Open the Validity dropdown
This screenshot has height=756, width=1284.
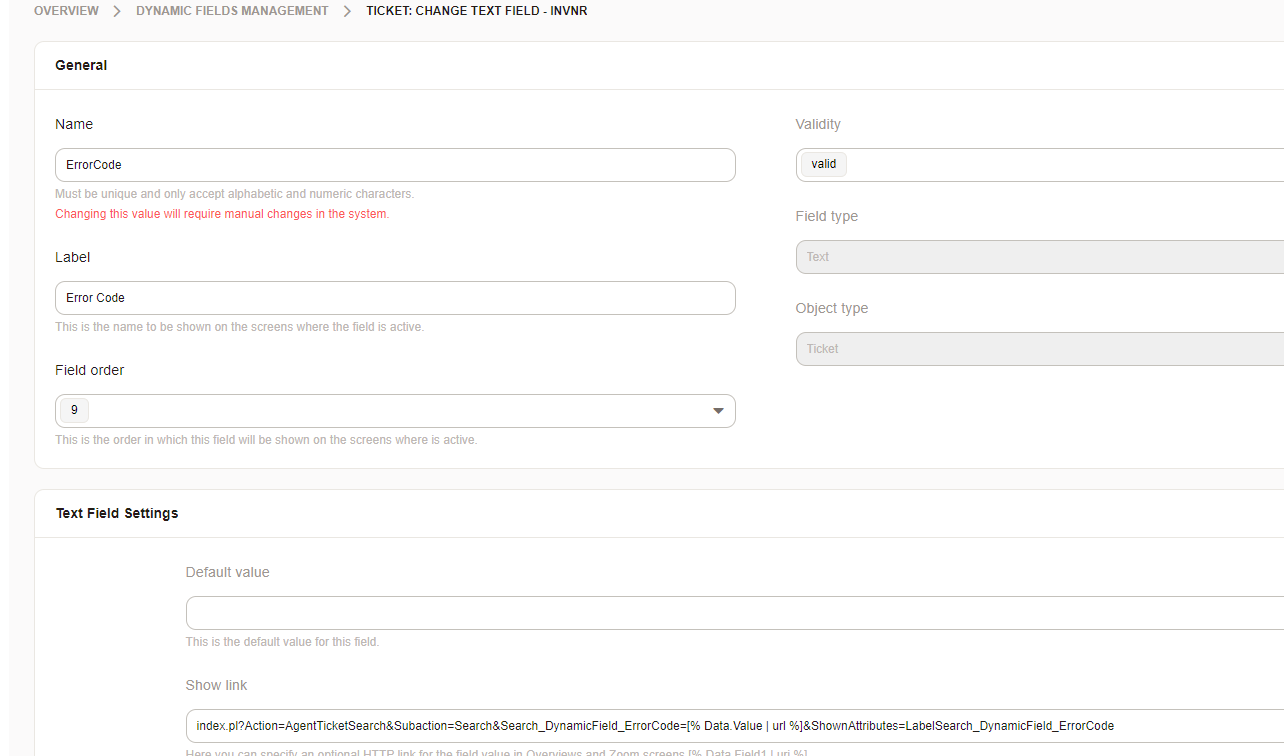[x=1060, y=165]
